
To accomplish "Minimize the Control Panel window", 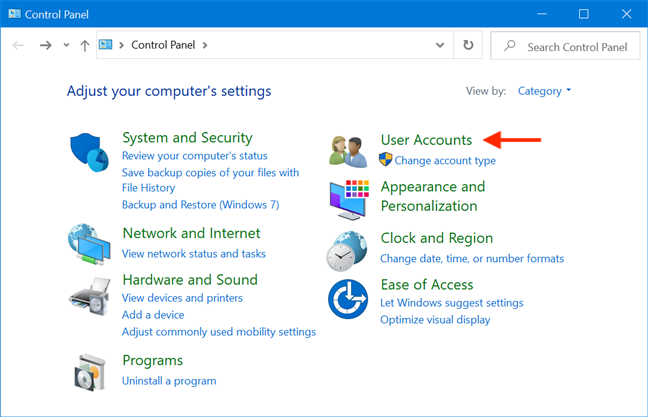I will click(542, 14).
